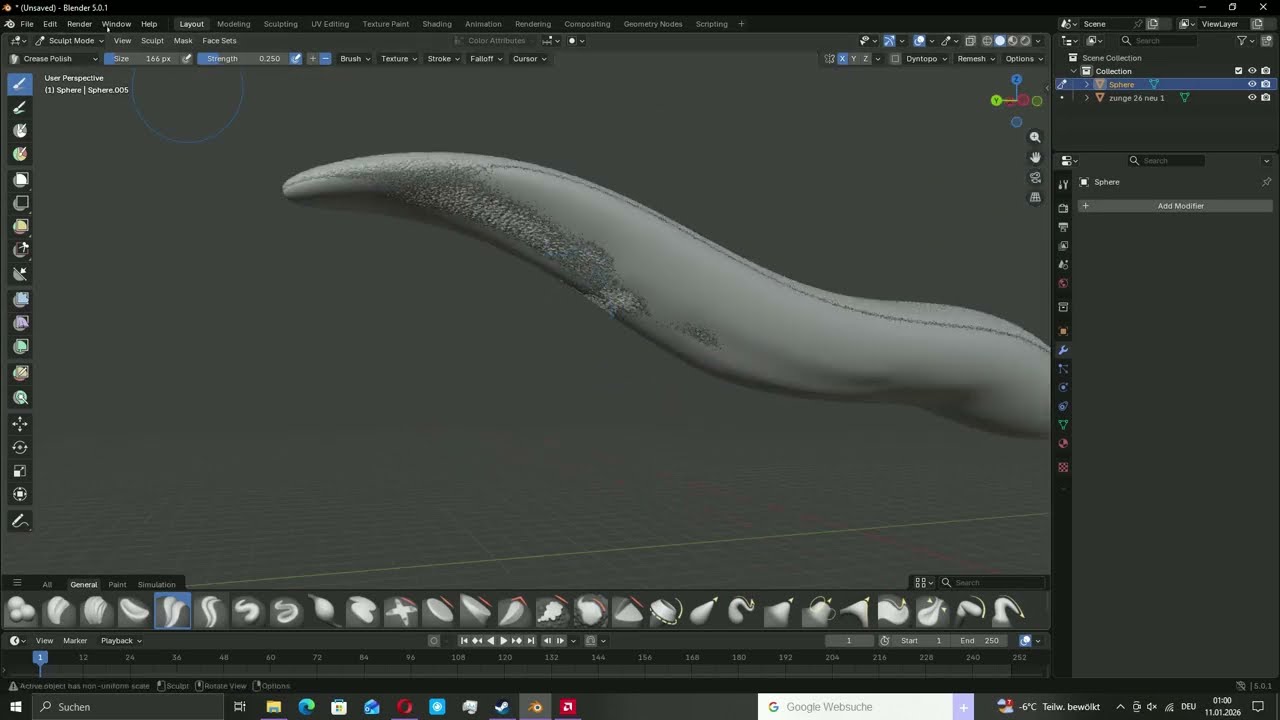Viewport: 1280px width, 720px height.
Task: Expand the Stroke settings dropdown
Action: tap(443, 59)
